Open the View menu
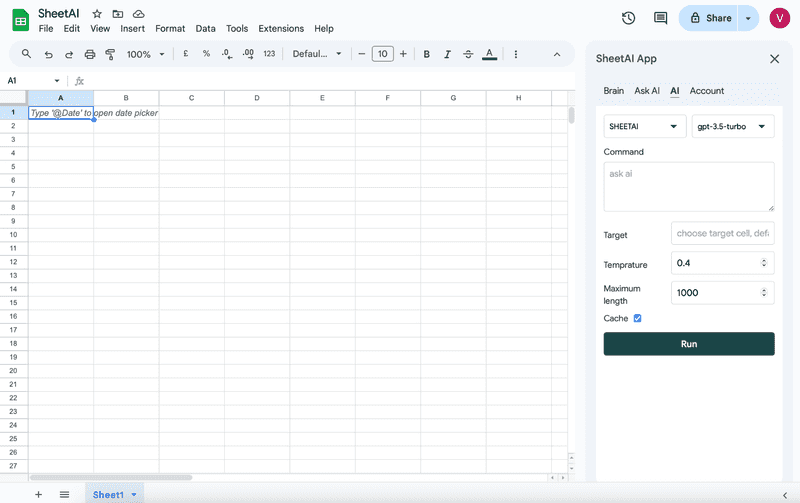Viewport: 800px width, 503px height. [x=100, y=29]
